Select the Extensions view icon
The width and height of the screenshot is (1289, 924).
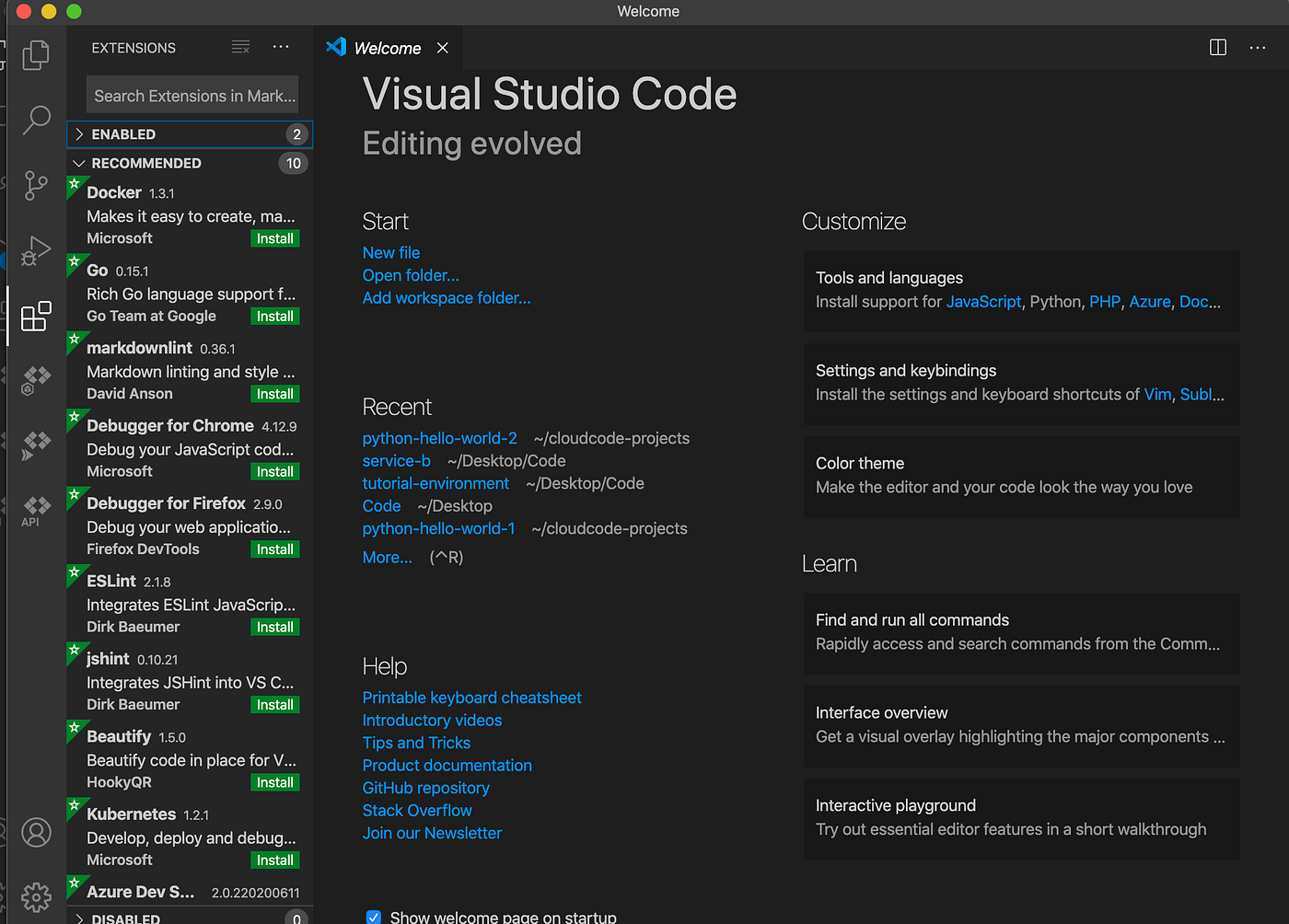tap(36, 316)
